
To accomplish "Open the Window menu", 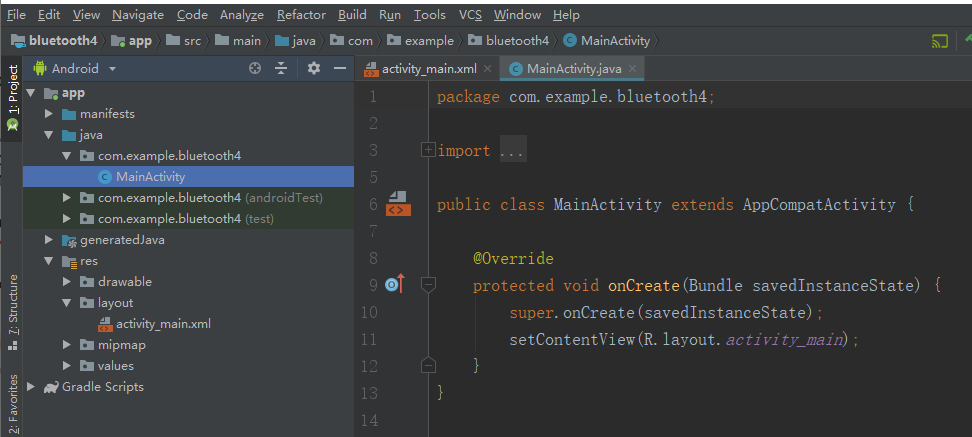I will [518, 14].
